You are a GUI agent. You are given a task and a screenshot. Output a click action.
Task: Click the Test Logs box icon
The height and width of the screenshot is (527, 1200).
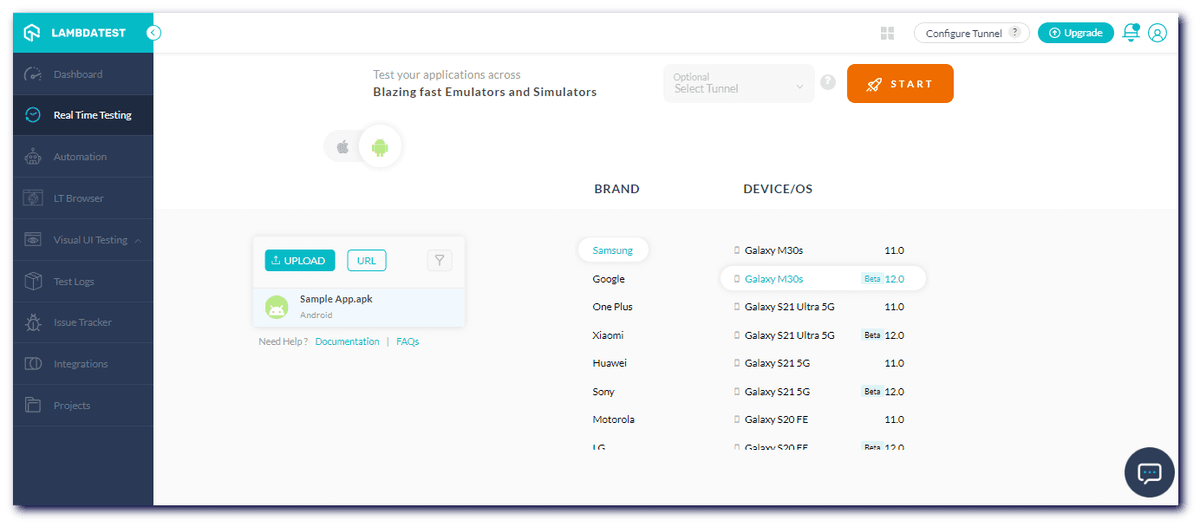coord(33,281)
